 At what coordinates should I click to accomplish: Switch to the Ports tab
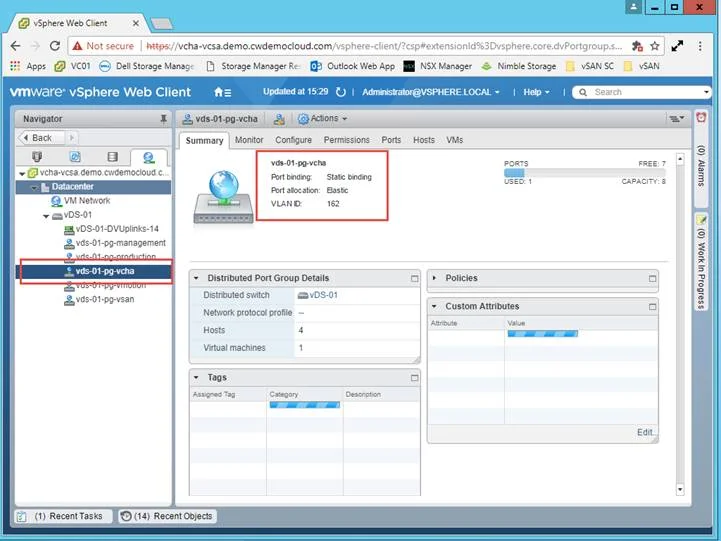(x=391, y=140)
